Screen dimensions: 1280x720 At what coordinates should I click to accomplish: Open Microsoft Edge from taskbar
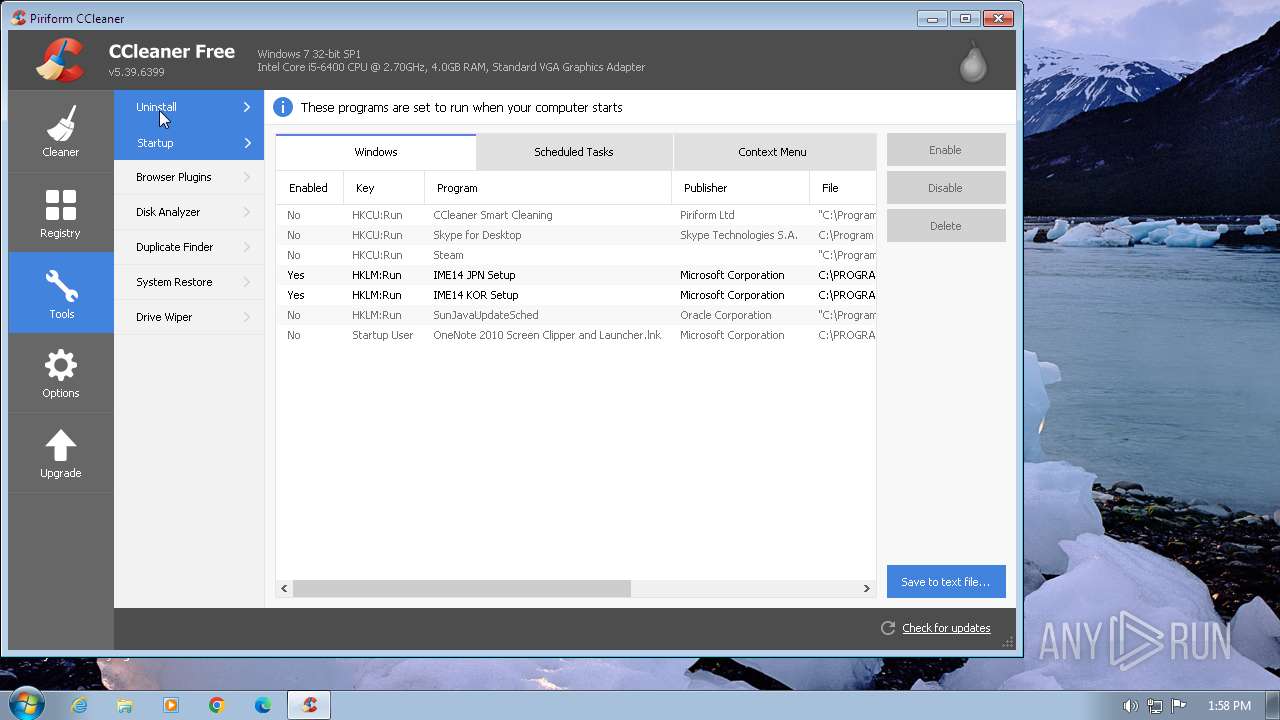[263, 705]
